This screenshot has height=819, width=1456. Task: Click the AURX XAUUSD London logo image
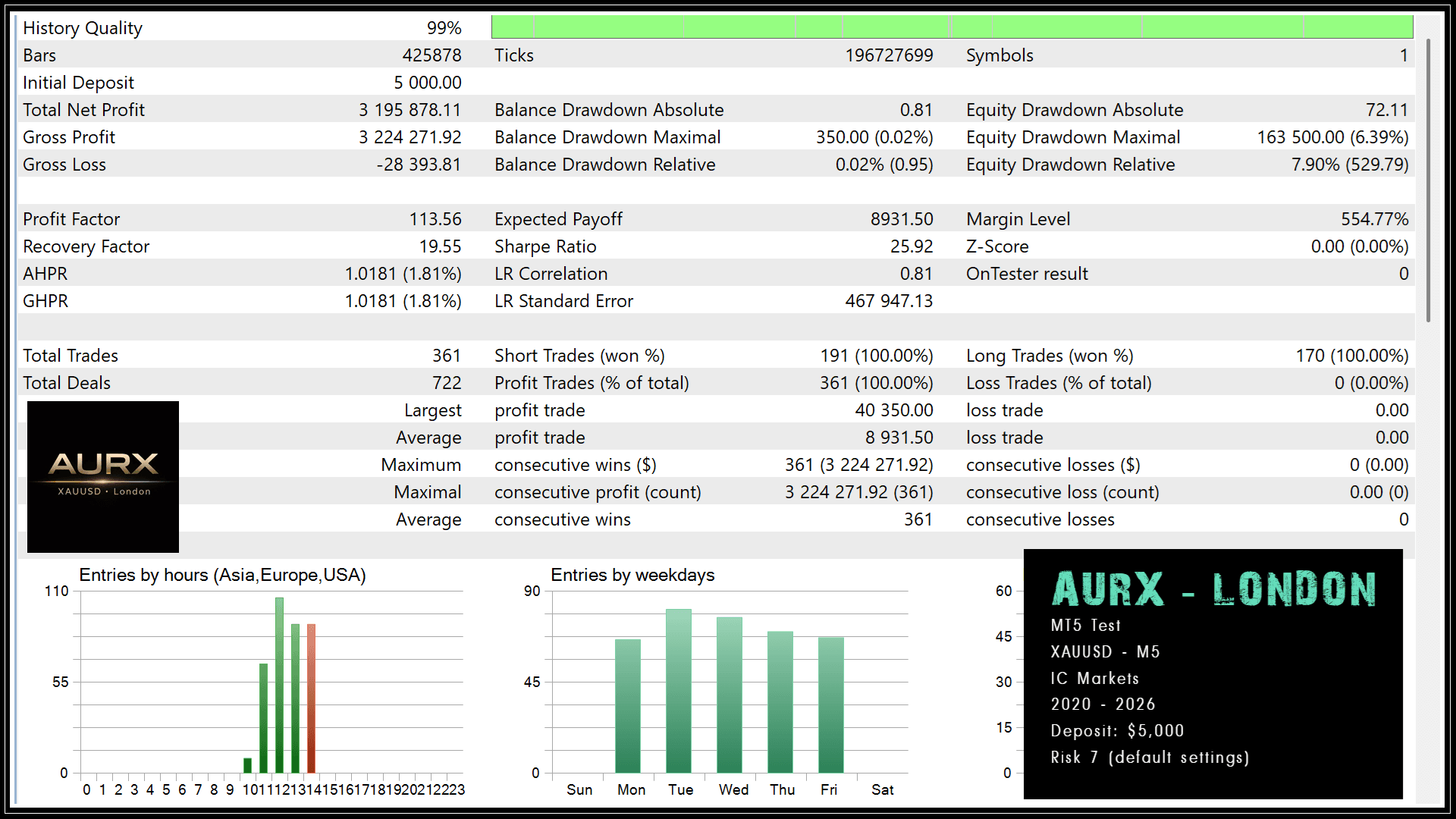click(103, 476)
